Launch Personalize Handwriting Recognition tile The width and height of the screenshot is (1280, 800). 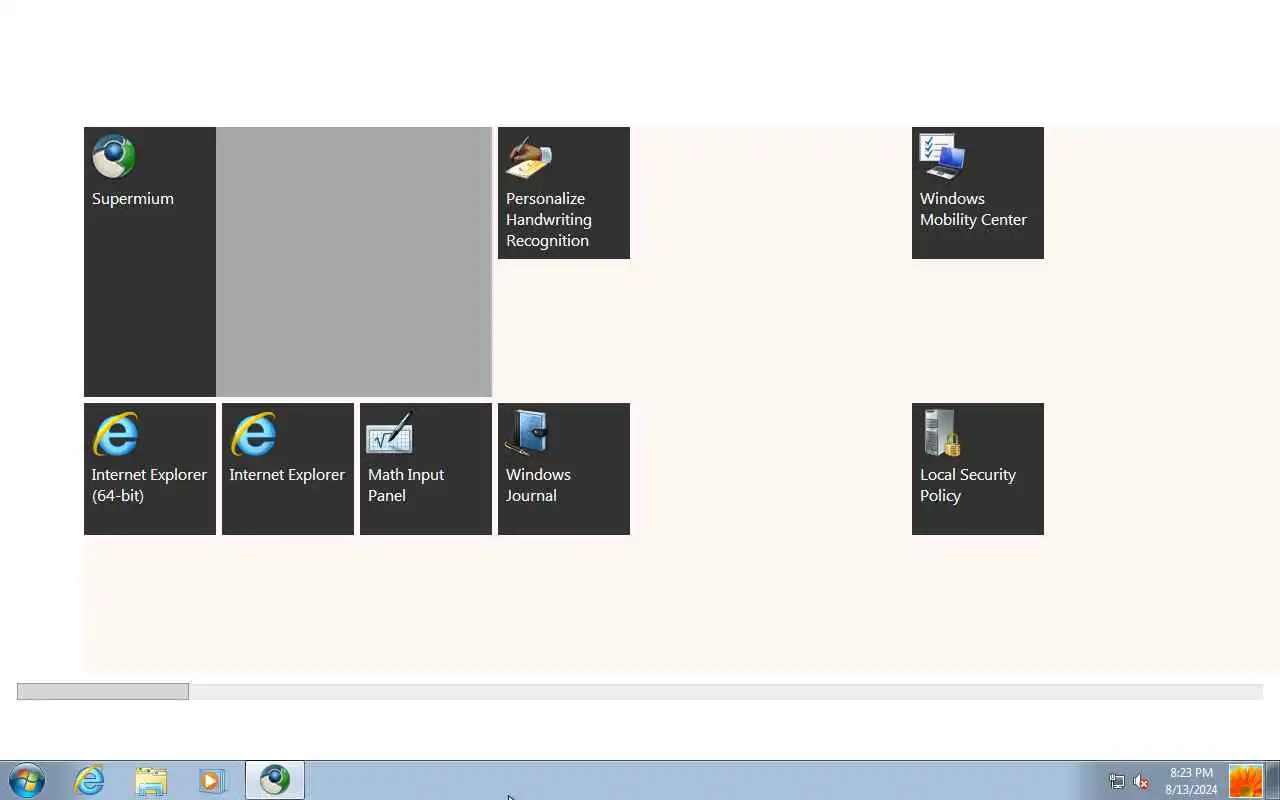(564, 193)
